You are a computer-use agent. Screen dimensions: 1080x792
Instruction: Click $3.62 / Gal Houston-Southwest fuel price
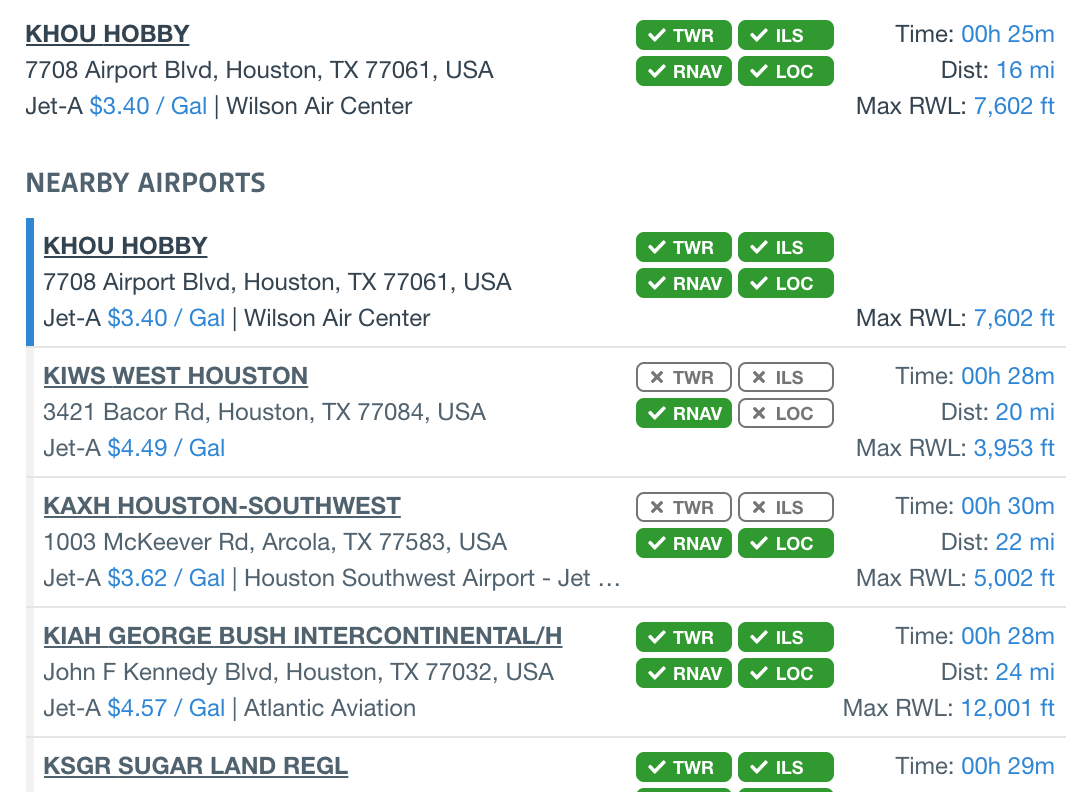pos(166,578)
